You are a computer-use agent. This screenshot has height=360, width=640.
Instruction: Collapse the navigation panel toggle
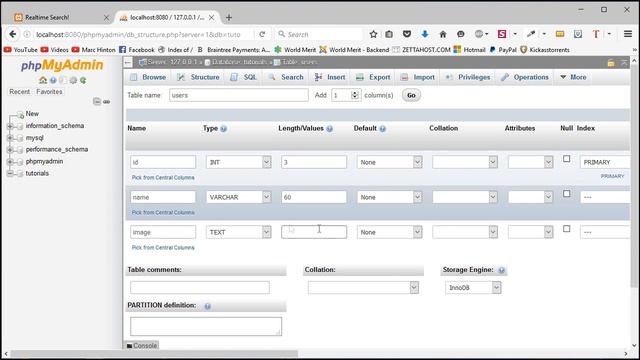point(128,62)
